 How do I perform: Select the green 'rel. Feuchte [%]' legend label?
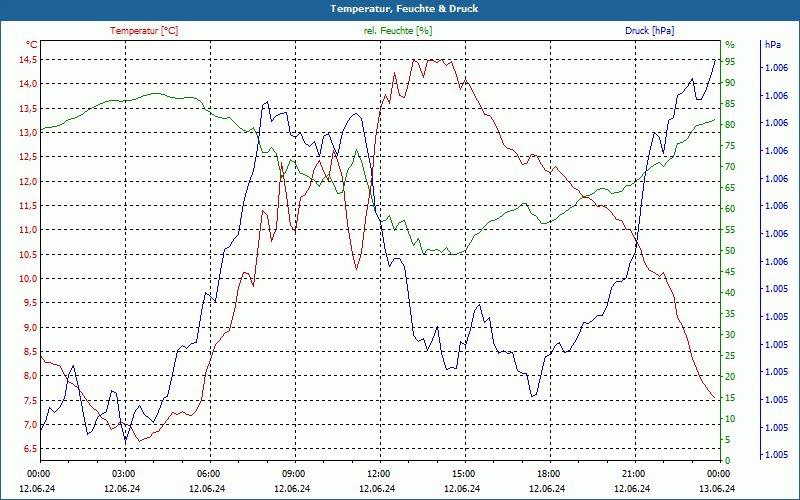398,31
